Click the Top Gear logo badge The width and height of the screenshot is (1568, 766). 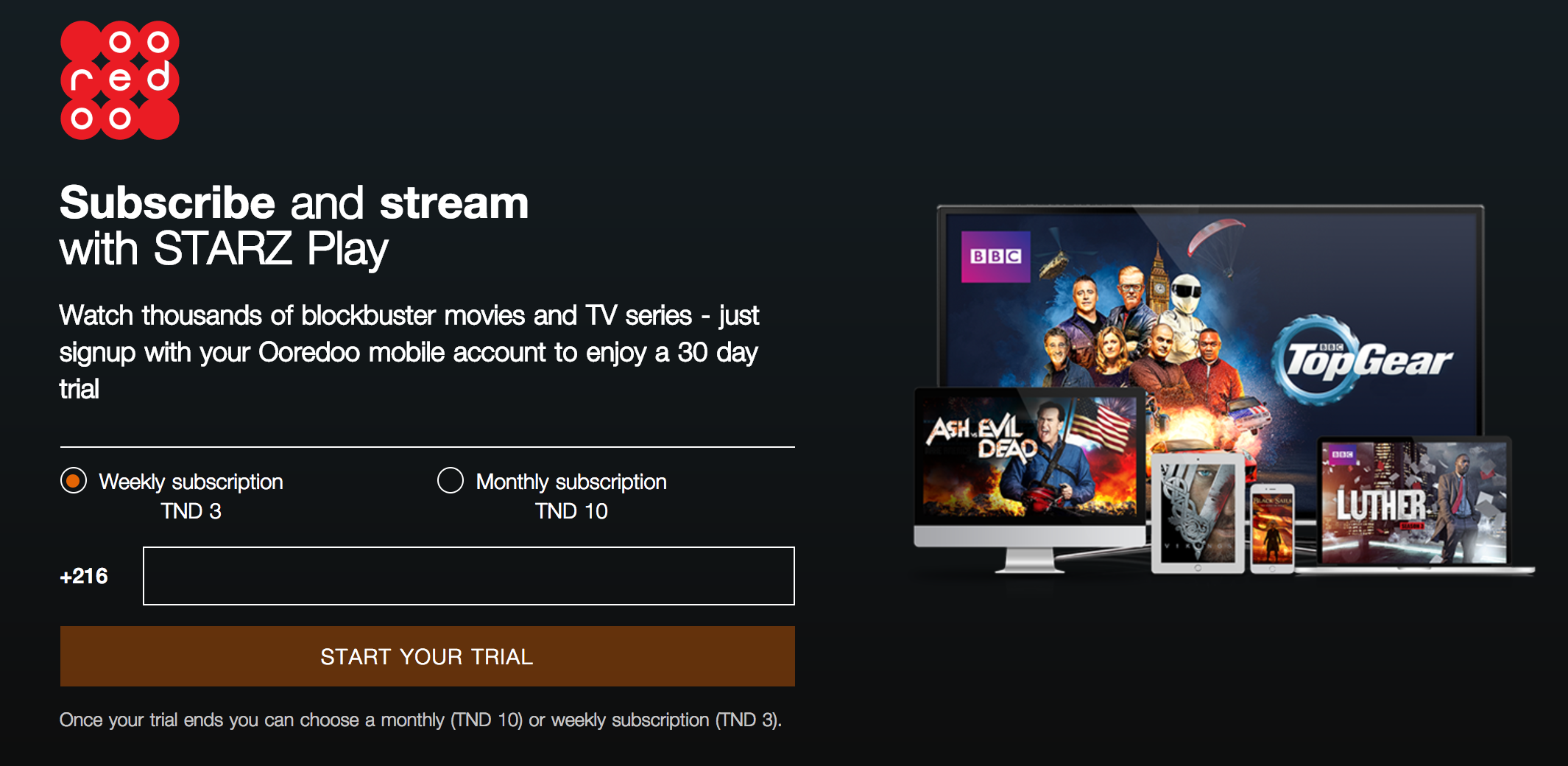point(1362,360)
